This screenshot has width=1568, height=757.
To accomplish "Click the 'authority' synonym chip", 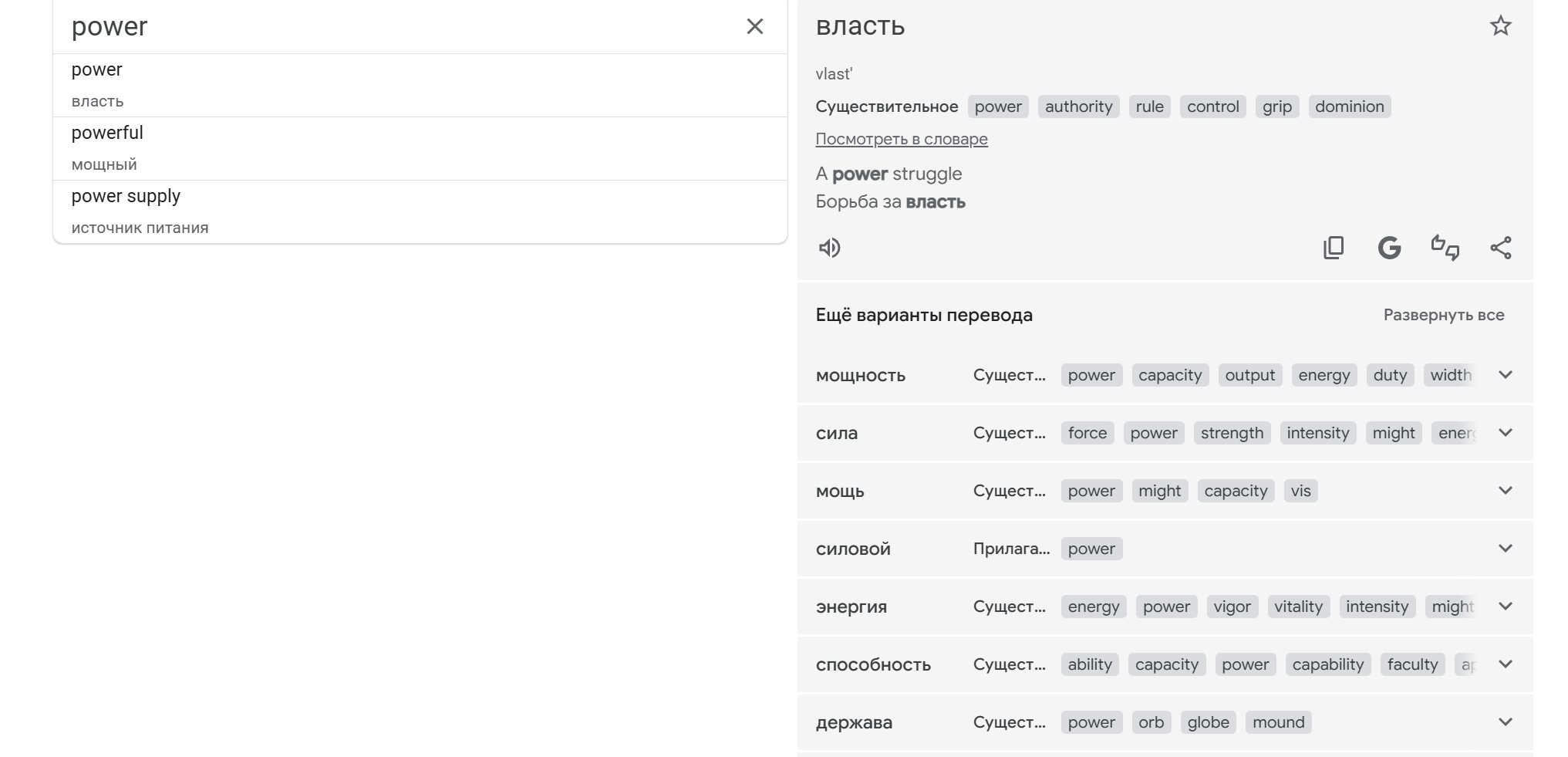I will (x=1078, y=106).
